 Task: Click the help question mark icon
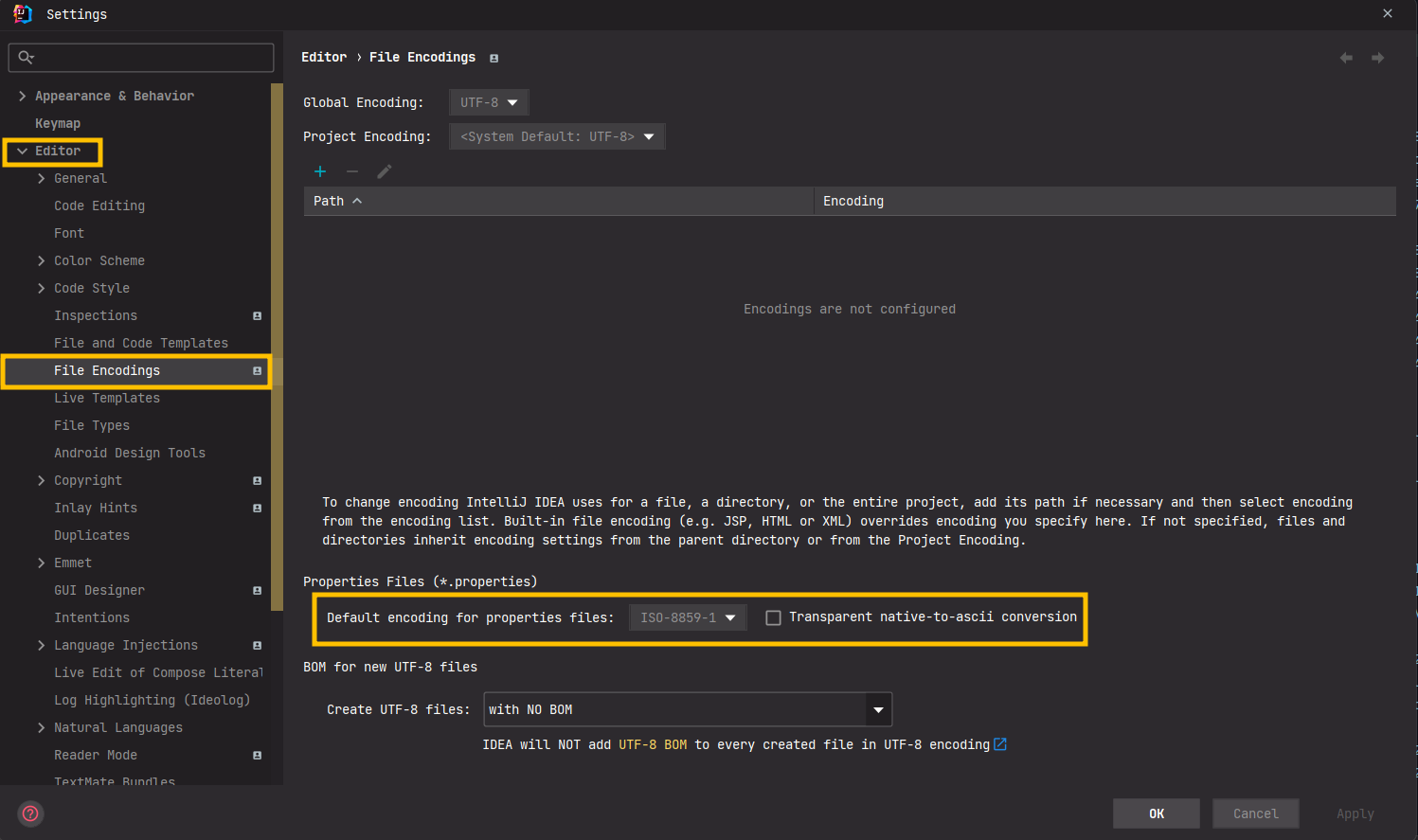30,813
